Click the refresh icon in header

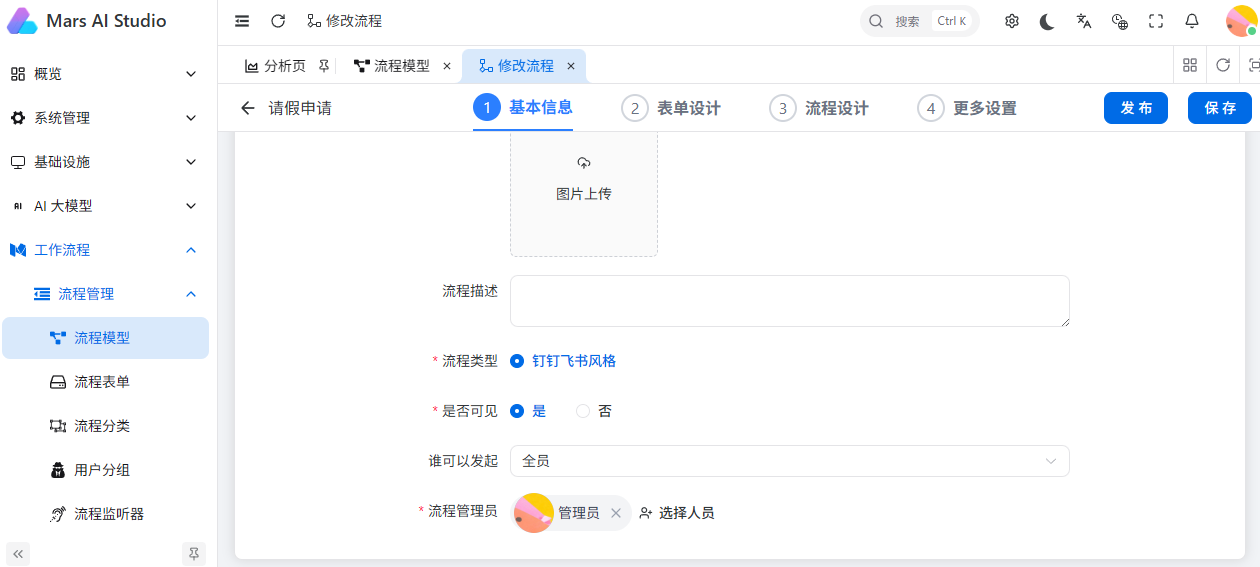[x=278, y=21]
